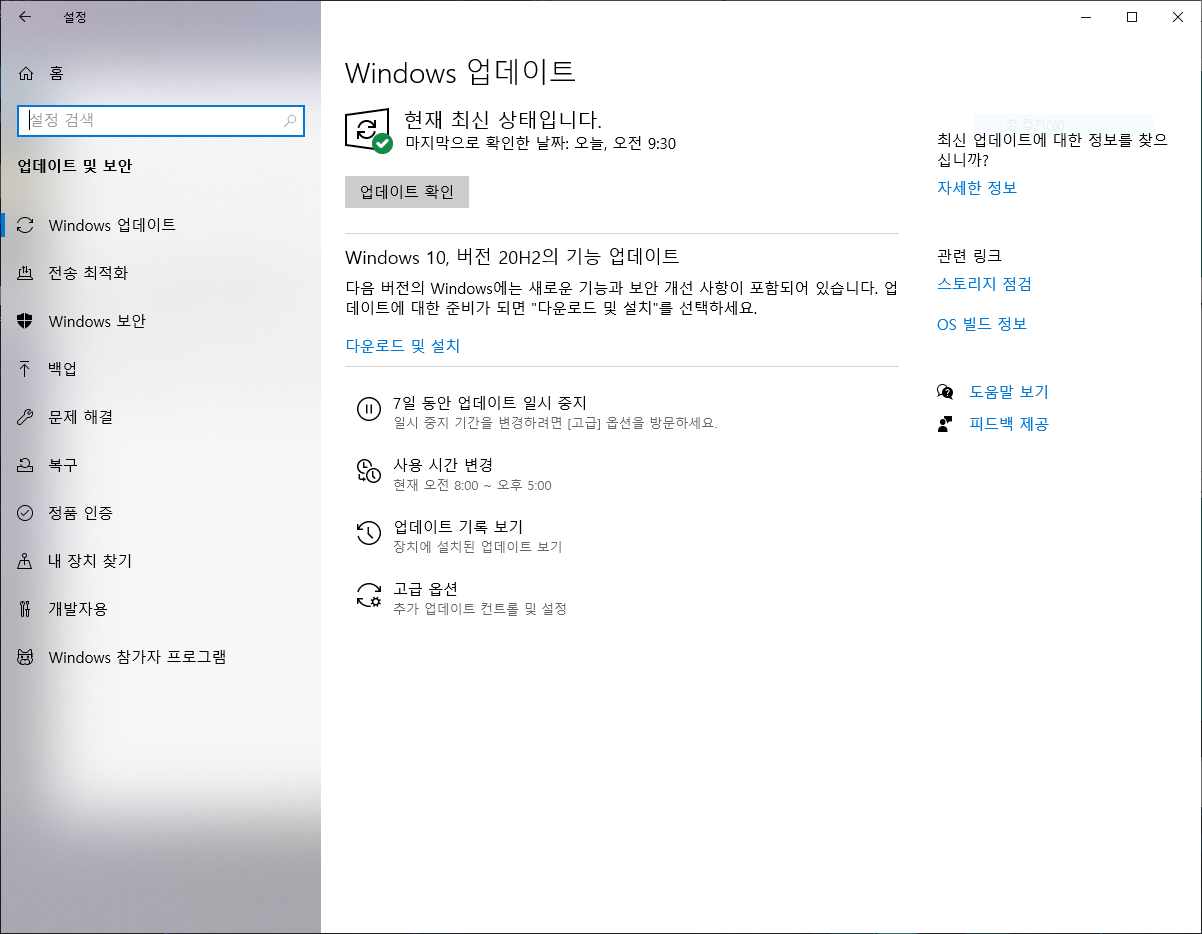This screenshot has height=934, width=1202.
Task: Close the 설정 window
Action: tap(1178, 17)
